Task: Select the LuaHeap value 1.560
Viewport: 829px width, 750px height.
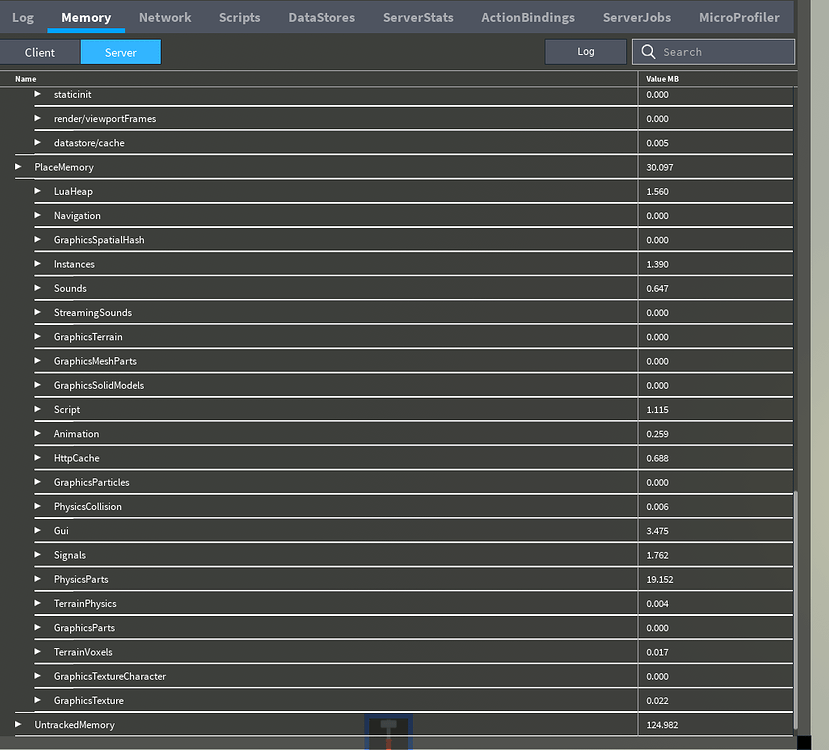Action: (x=657, y=191)
